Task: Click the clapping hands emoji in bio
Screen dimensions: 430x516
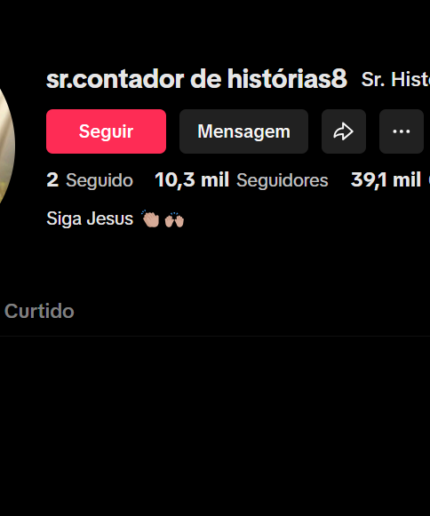Action: point(150,219)
